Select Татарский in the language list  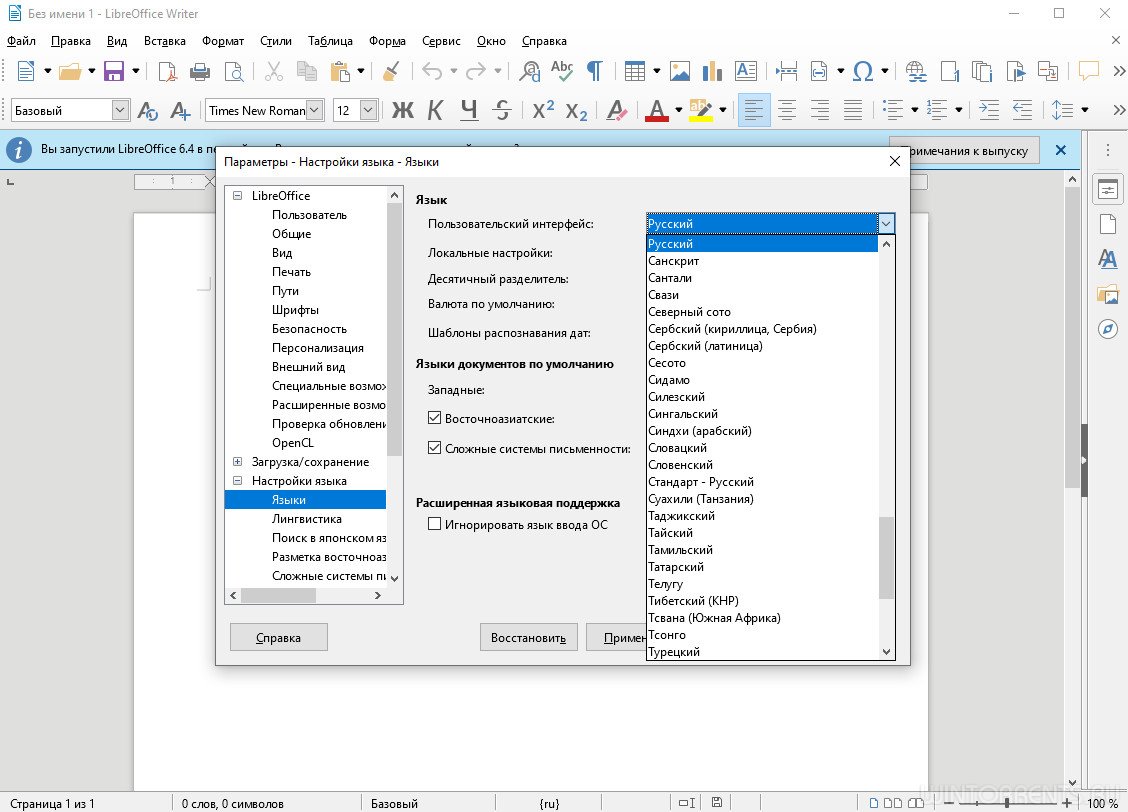click(676, 567)
